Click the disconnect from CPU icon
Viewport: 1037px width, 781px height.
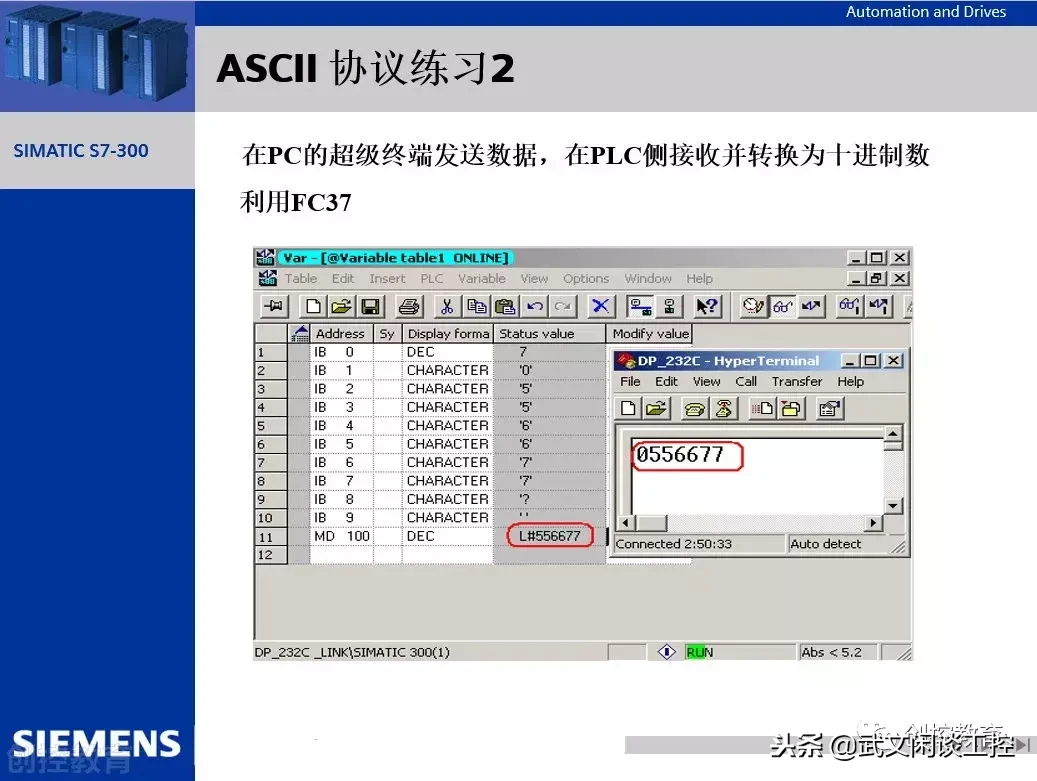[x=669, y=306]
